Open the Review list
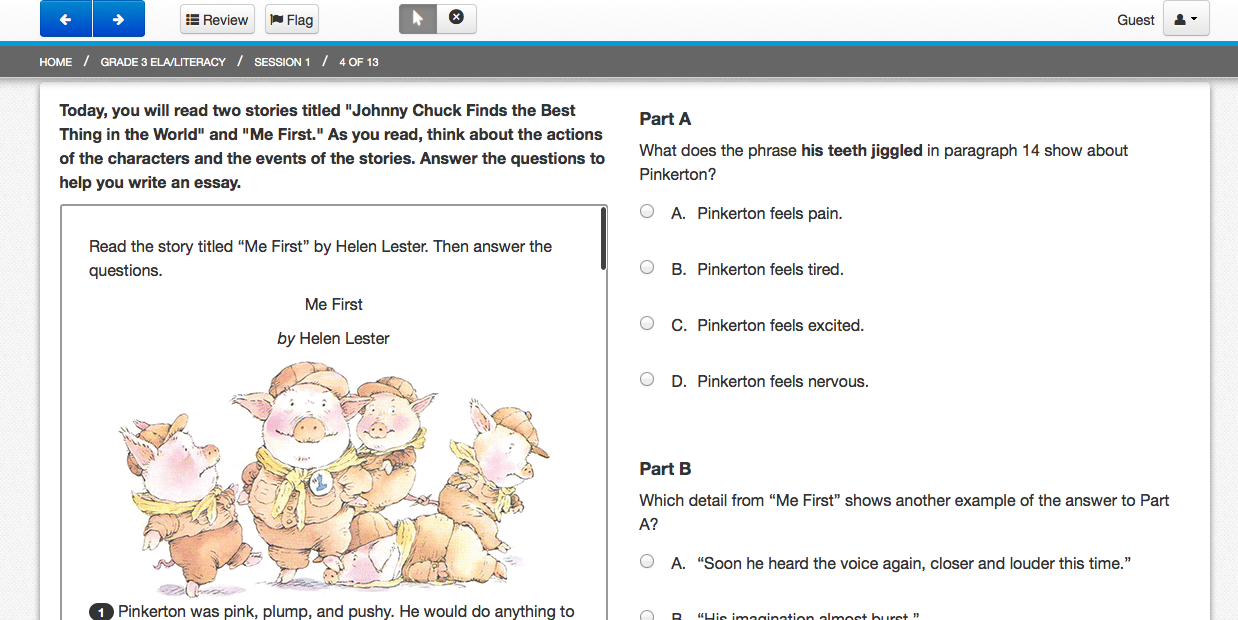 tap(217, 20)
